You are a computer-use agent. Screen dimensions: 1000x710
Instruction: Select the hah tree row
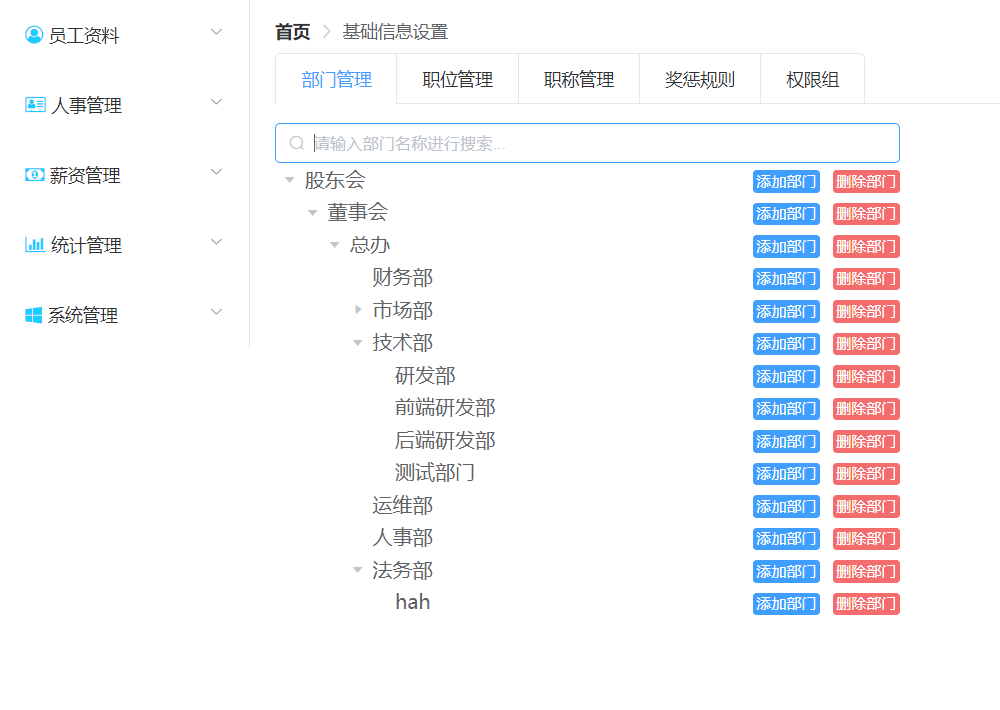[587, 603]
